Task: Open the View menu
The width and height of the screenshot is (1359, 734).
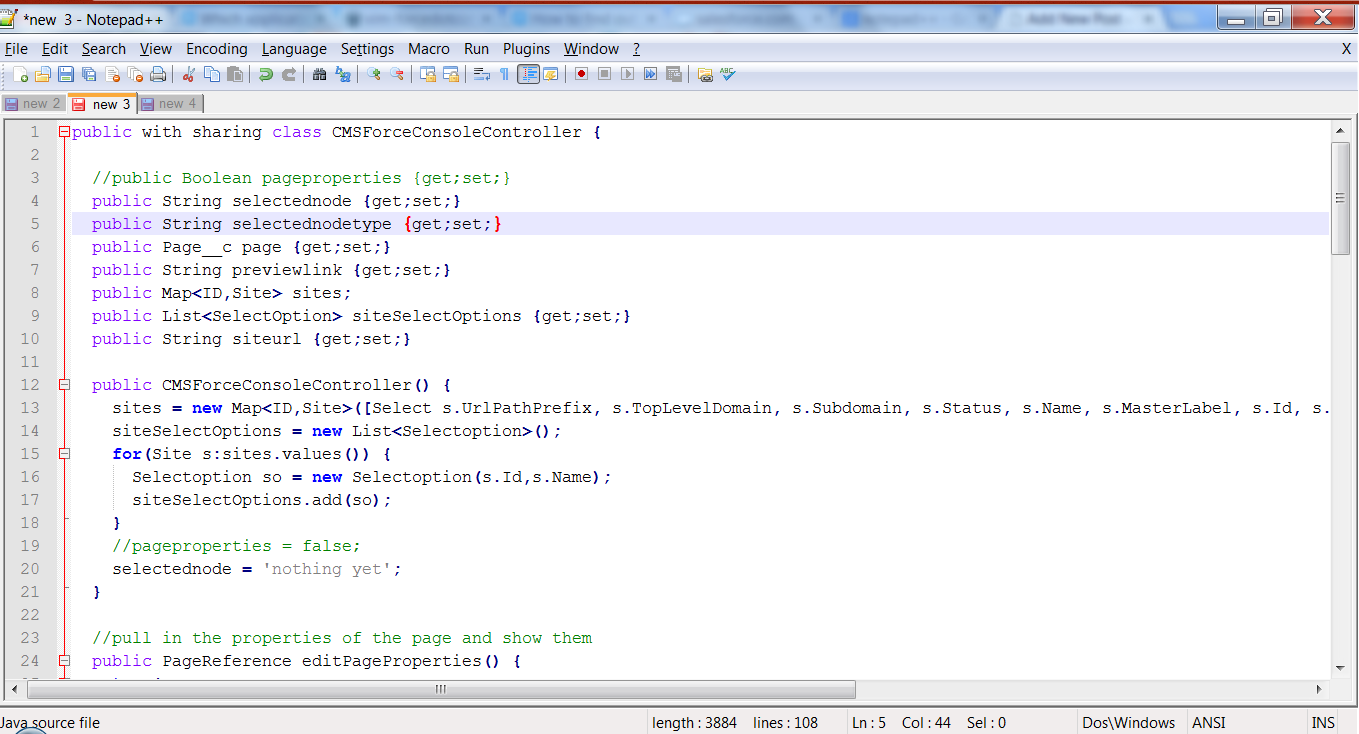Action: click(156, 49)
